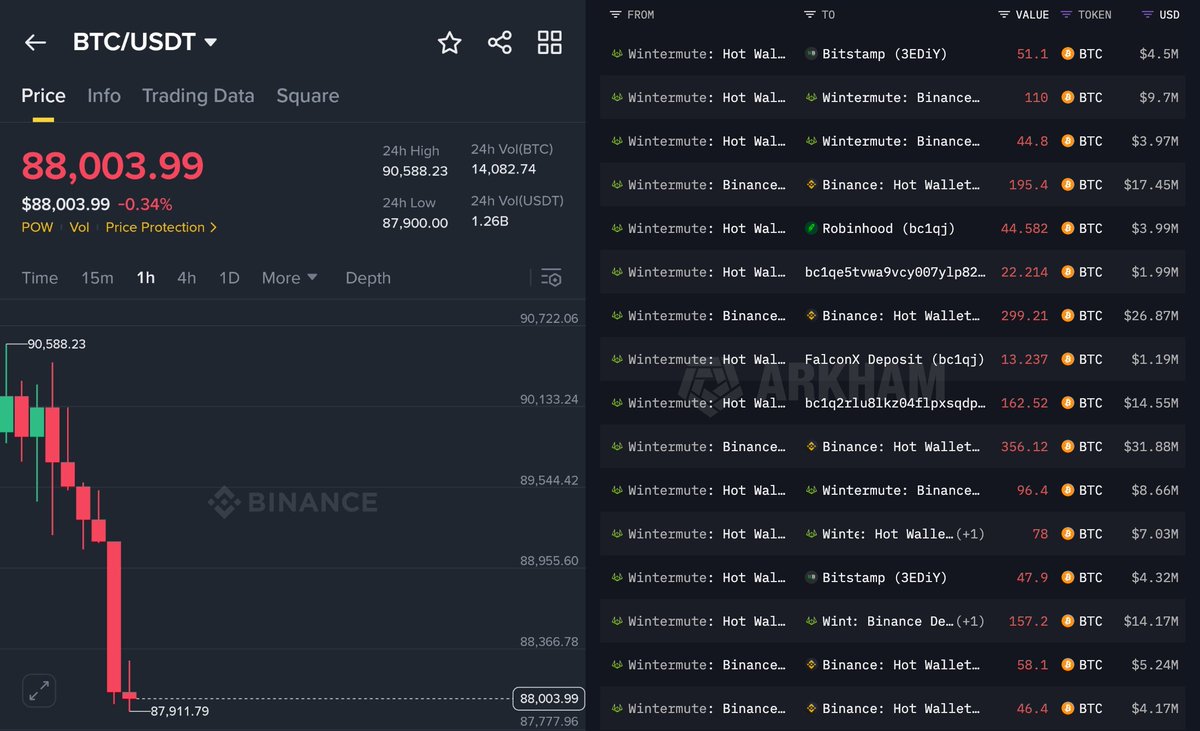Click the large red candle on the chart

pos(114,617)
